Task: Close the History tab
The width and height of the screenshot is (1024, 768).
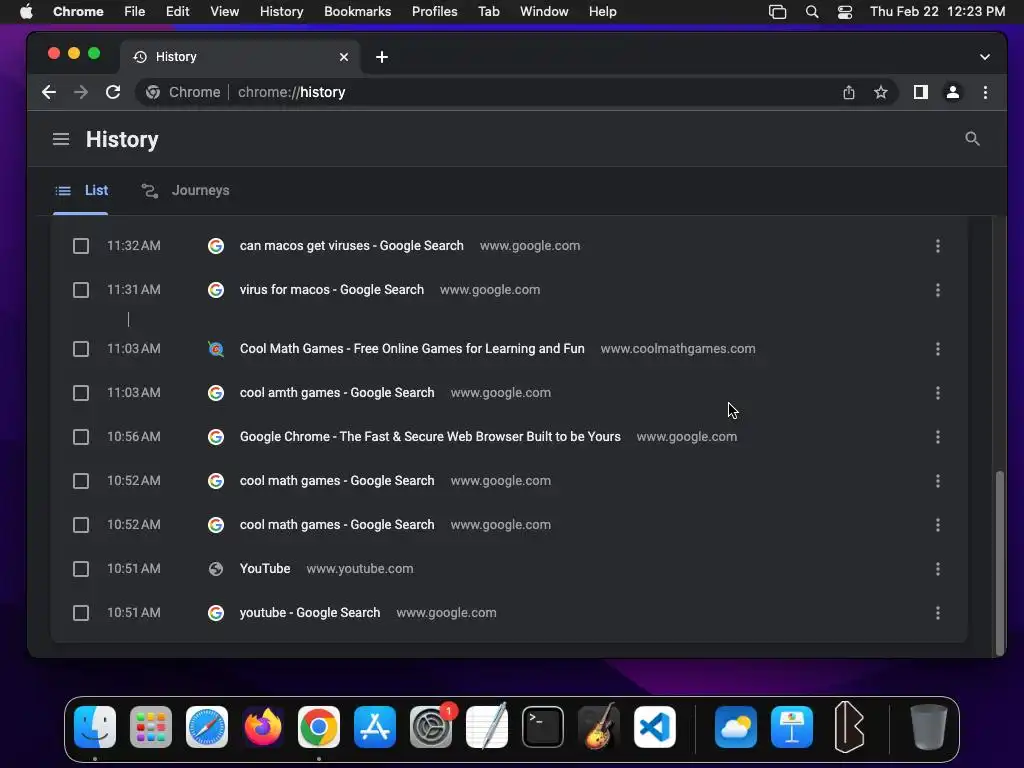Action: [344, 57]
